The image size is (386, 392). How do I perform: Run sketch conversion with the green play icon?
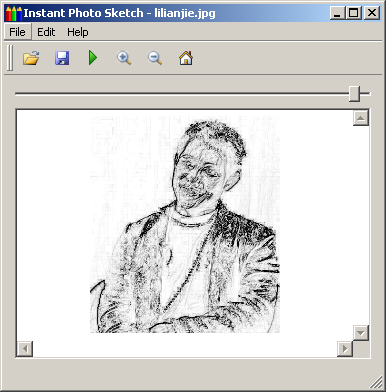click(93, 58)
